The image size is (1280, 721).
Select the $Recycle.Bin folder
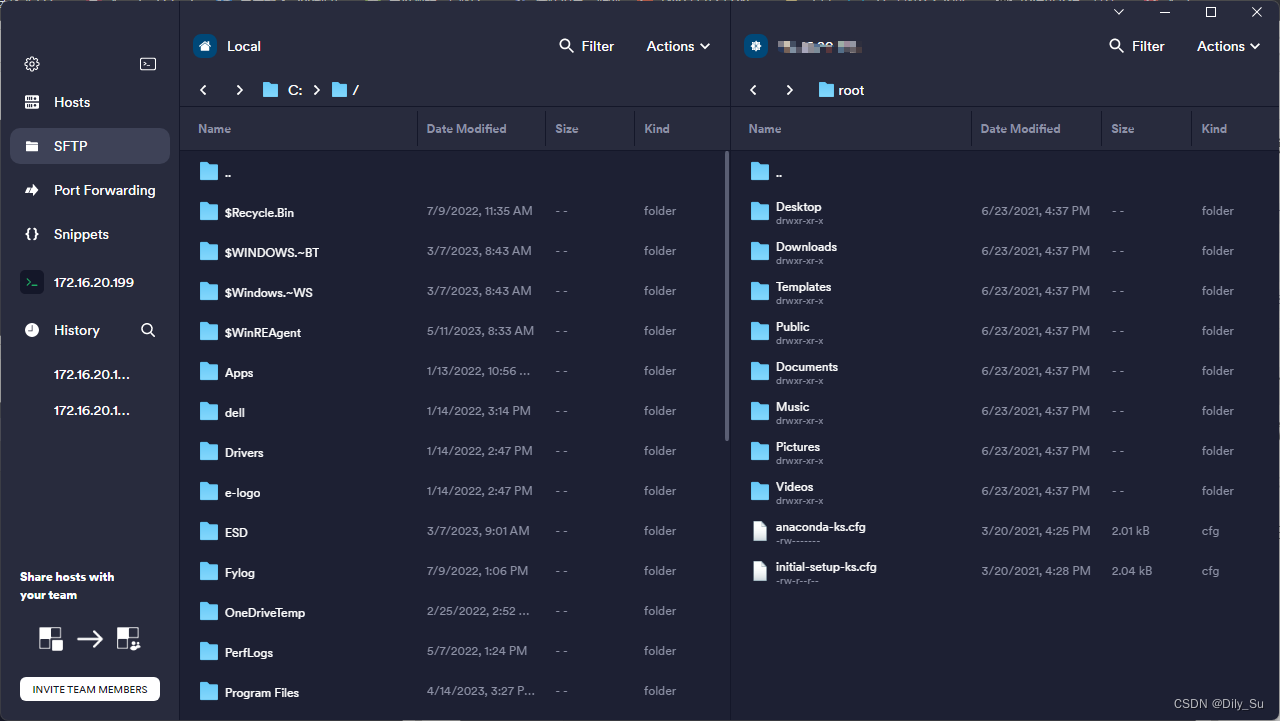tap(455, 211)
